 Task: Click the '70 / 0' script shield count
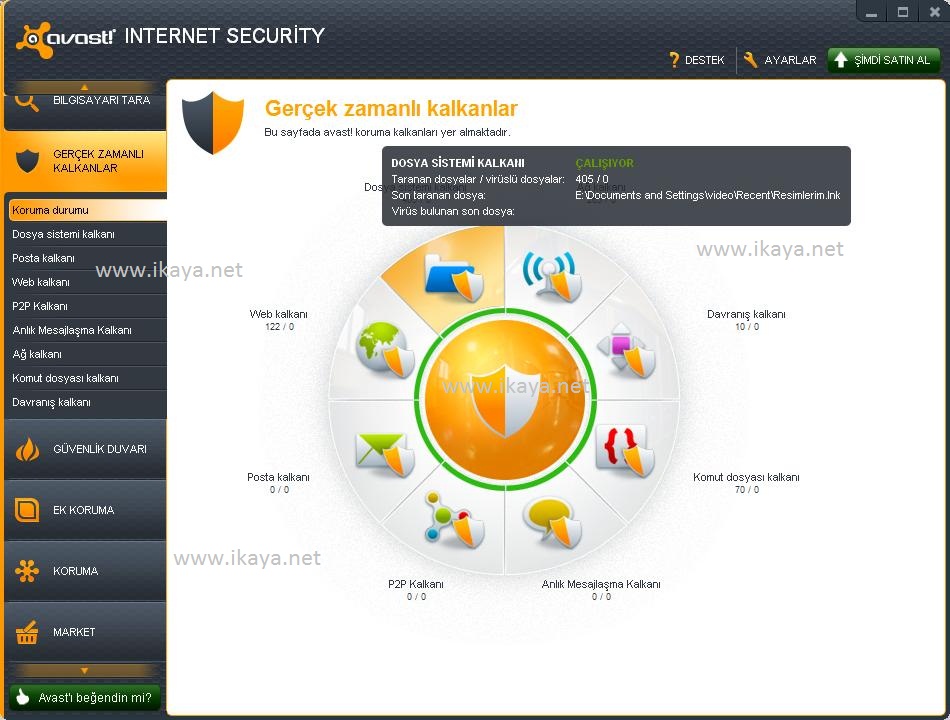click(746, 490)
